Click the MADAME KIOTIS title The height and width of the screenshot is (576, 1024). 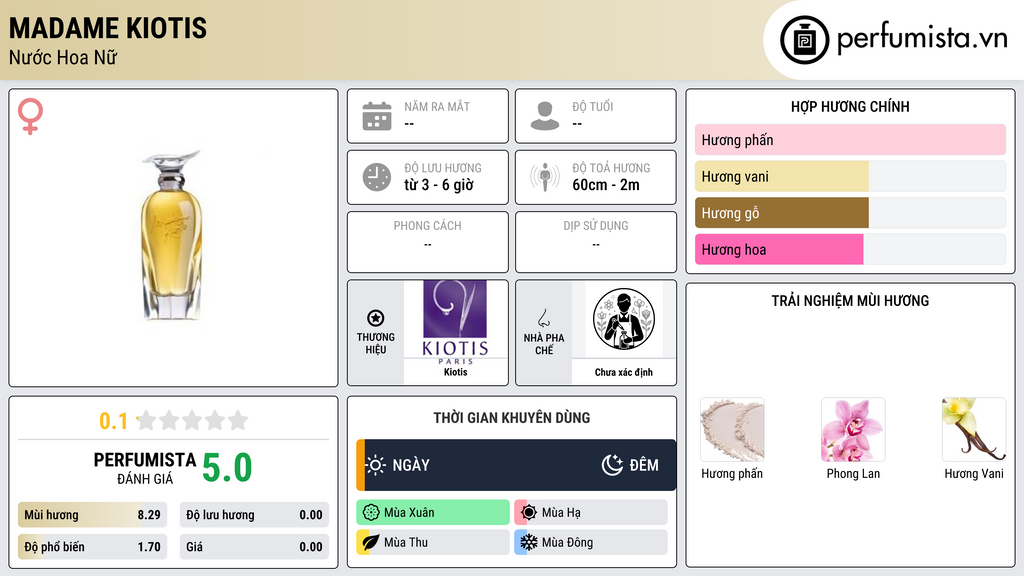click(108, 28)
